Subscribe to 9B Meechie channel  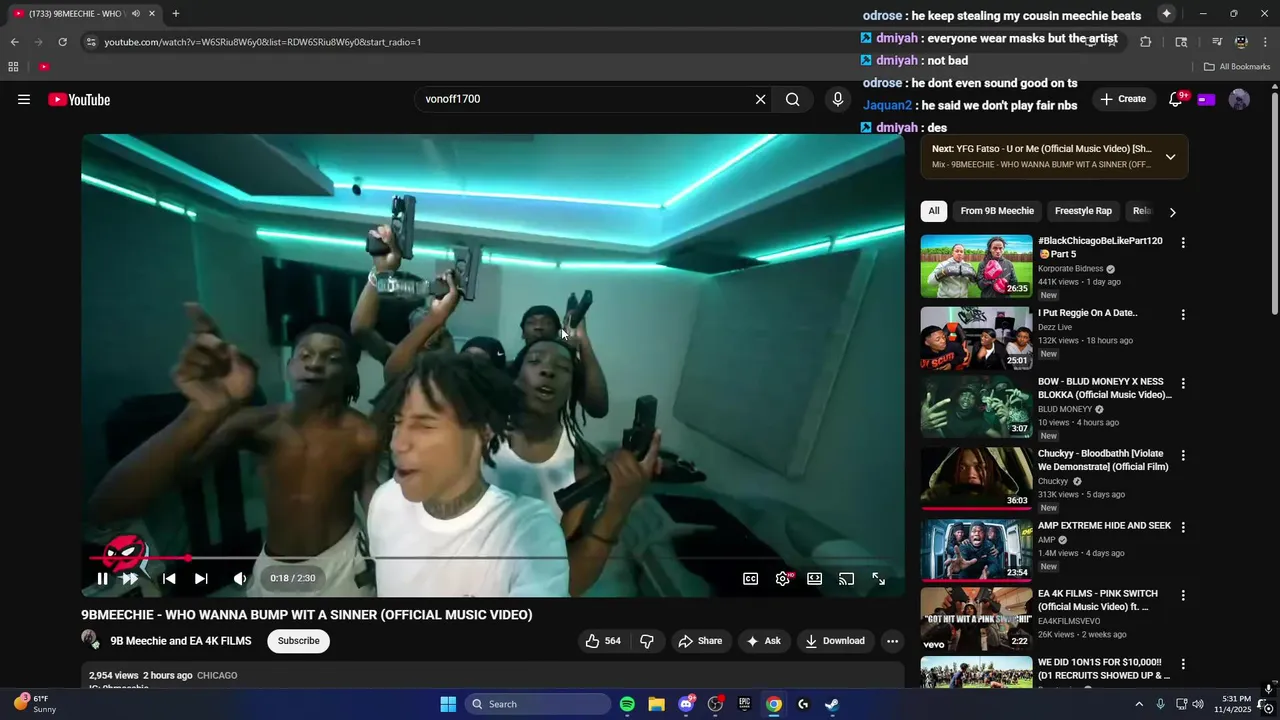298,641
